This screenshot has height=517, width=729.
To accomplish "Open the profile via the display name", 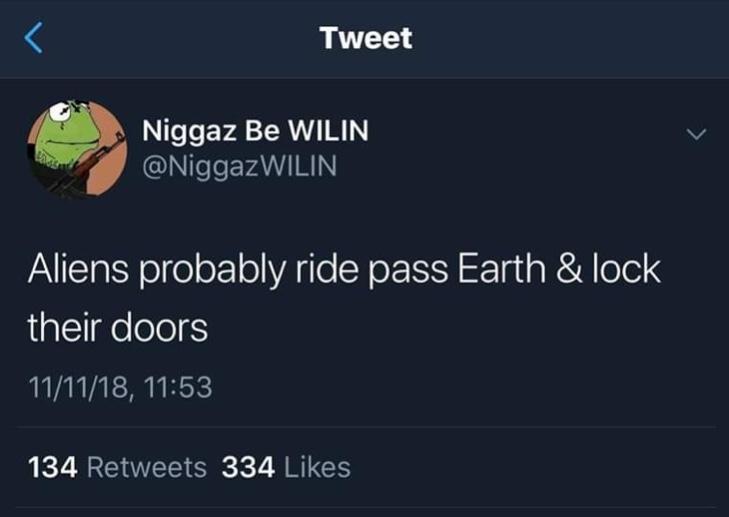I will click(x=255, y=131).
